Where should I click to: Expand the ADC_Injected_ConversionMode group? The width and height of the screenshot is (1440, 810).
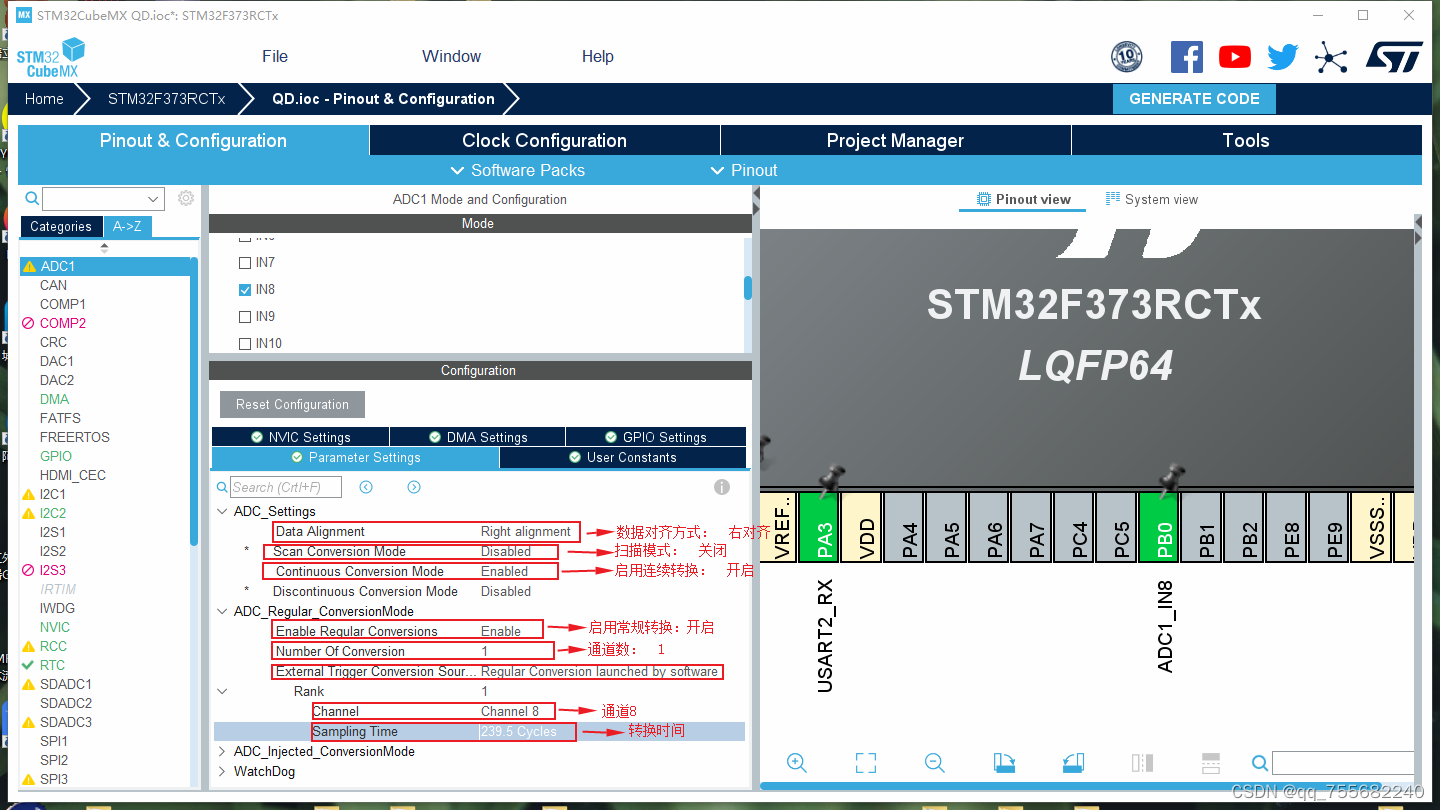[x=222, y=751]
